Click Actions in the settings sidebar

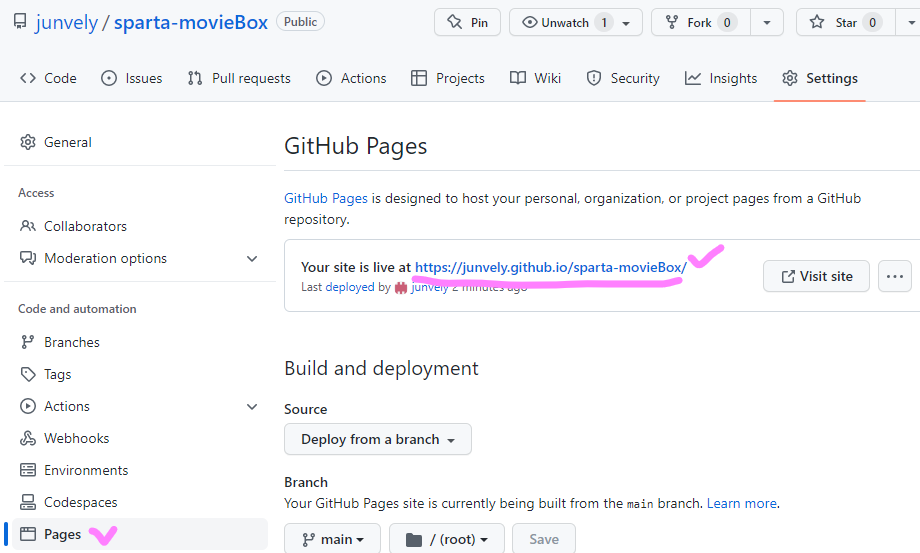tap(66, 406)
